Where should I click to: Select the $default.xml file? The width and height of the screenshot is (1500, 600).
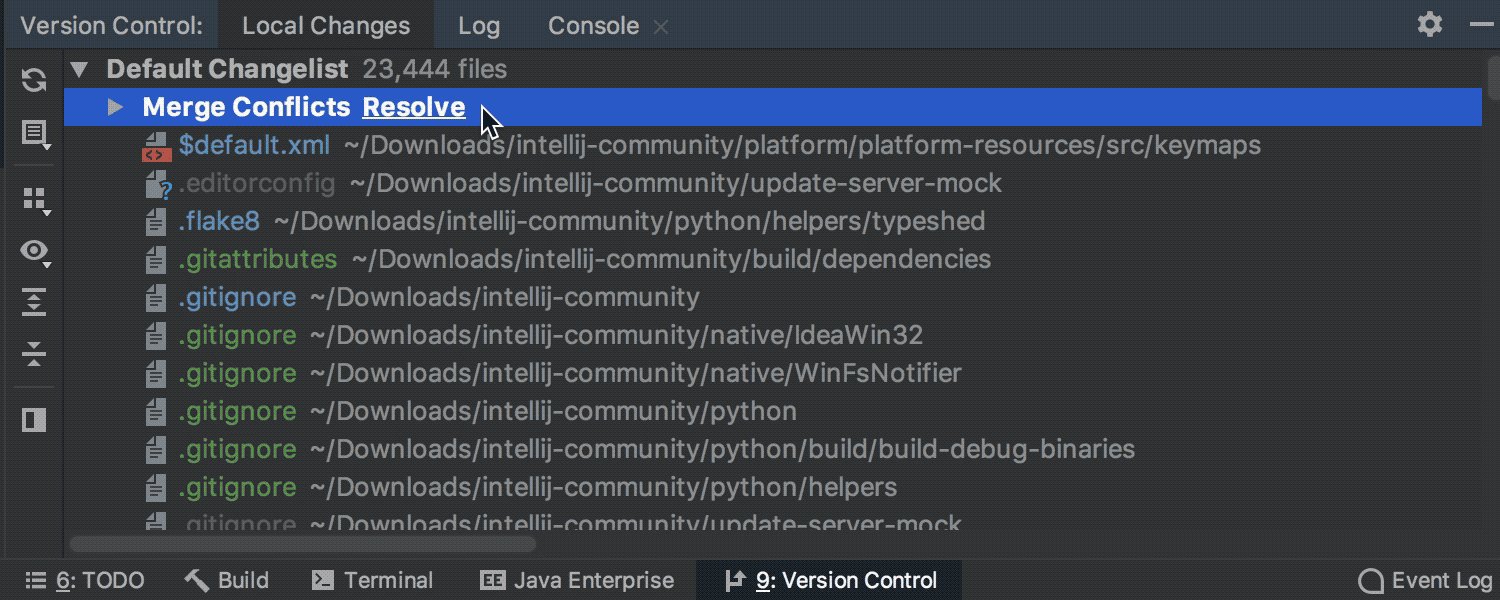(x=254, y=145)
